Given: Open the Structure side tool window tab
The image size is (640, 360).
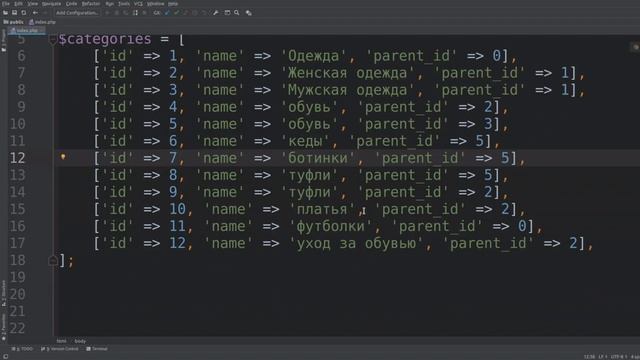Looking at the screenshot, I should 4,293.
